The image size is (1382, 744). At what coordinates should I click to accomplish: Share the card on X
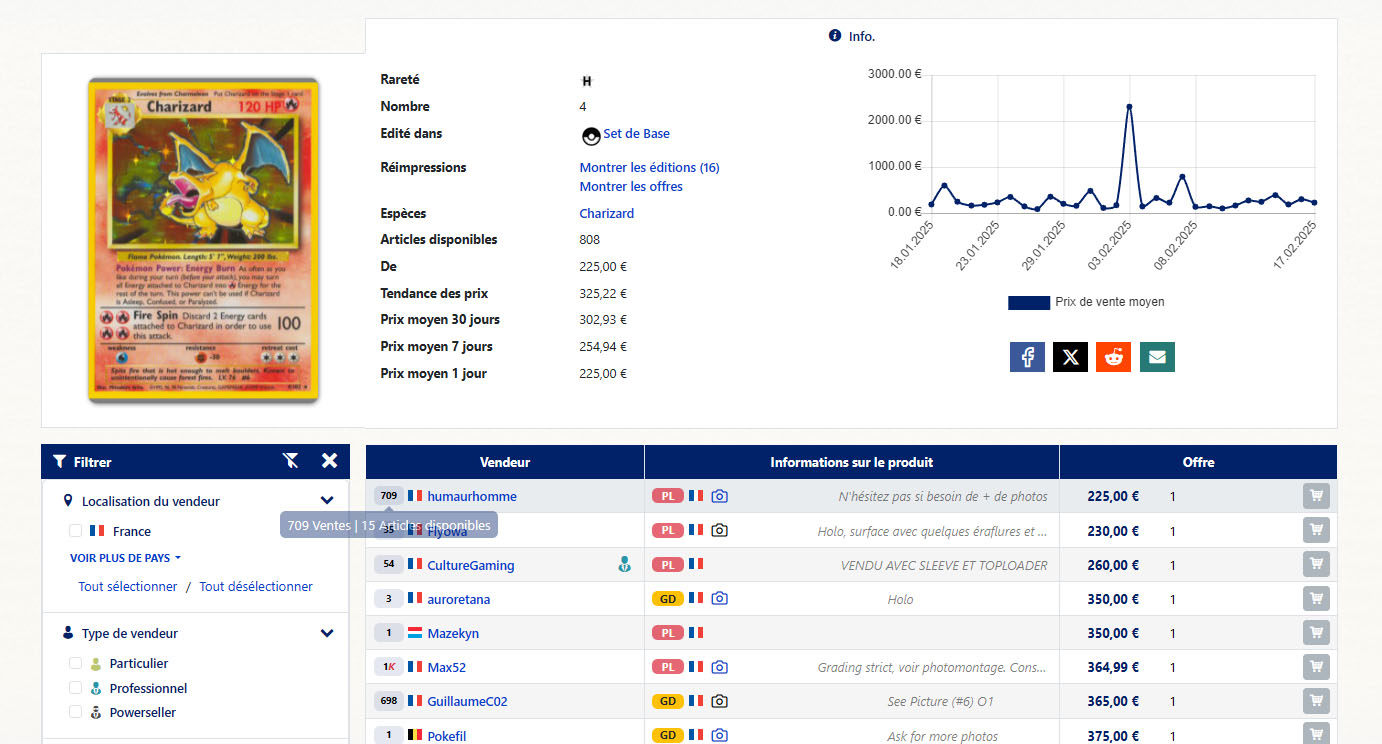click(1070, 357)
